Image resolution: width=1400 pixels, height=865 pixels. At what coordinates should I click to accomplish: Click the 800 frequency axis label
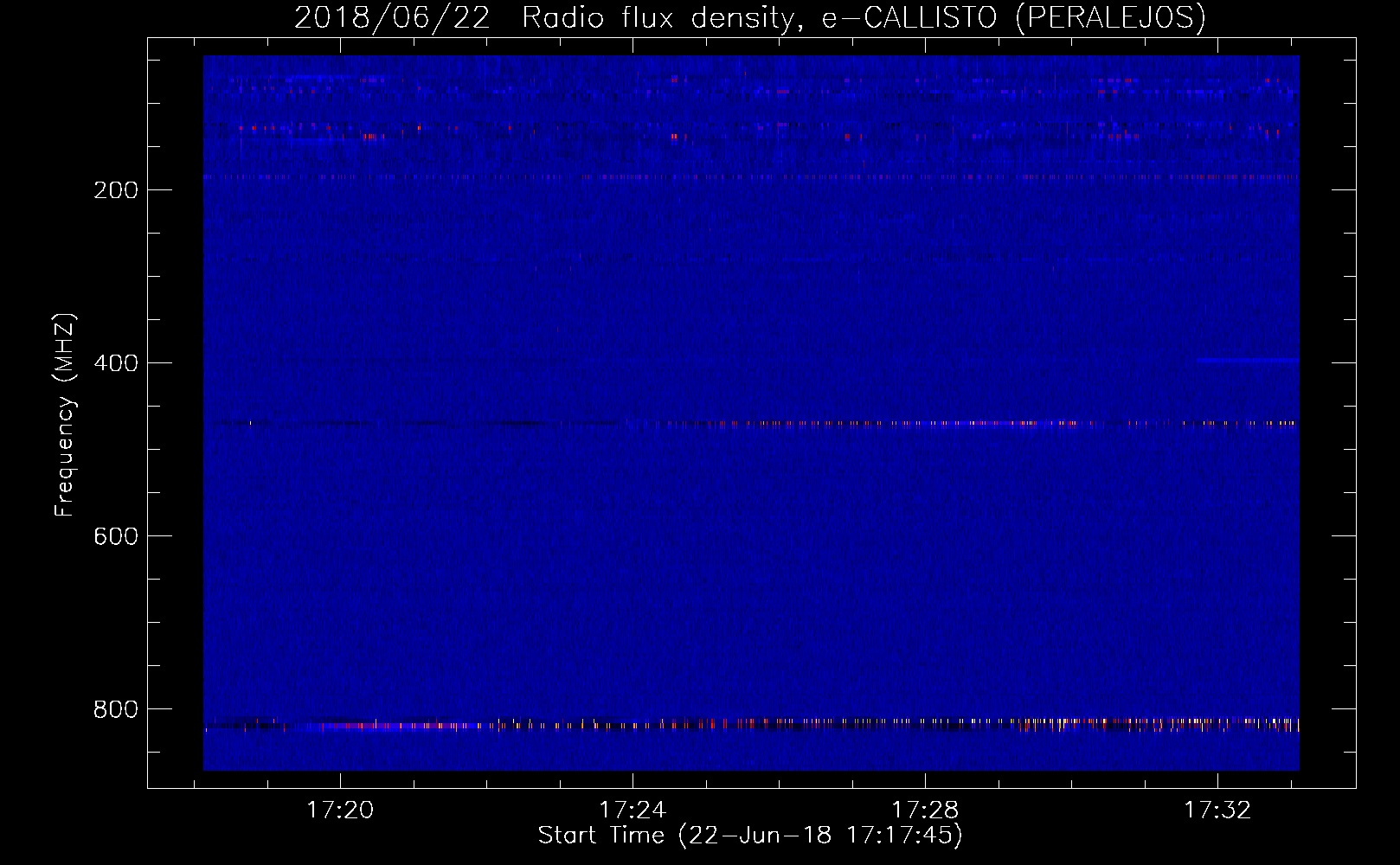116,709
